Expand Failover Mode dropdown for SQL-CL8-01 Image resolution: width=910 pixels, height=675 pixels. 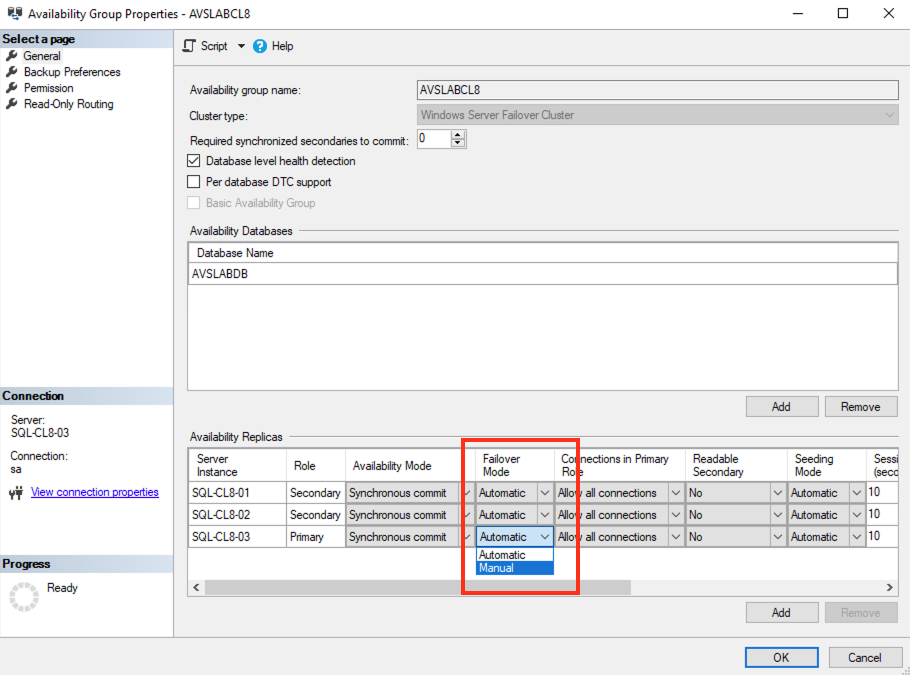pos(544,493)
